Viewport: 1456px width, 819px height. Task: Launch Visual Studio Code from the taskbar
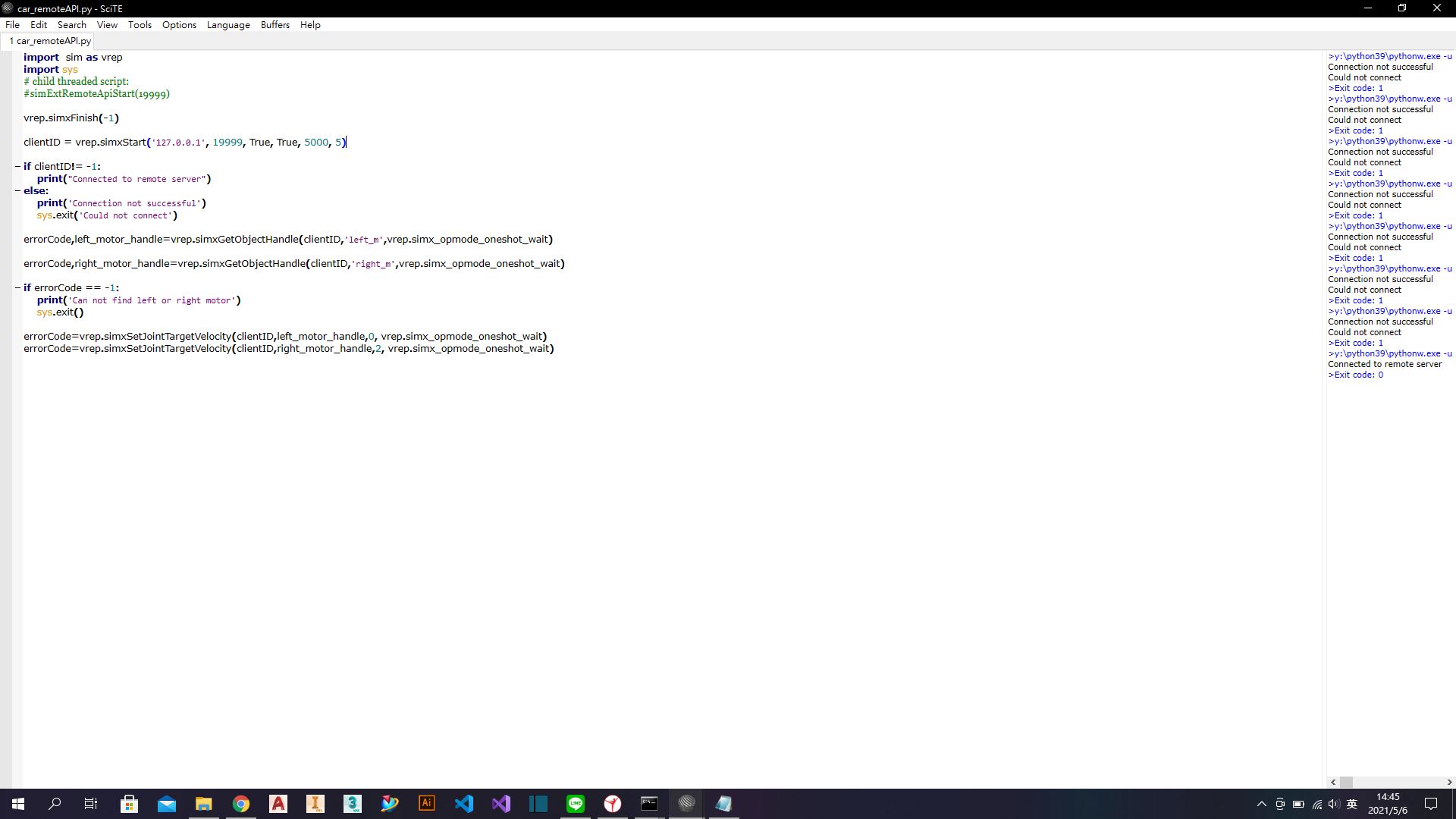pyautogui.click(x=463, y=804)
